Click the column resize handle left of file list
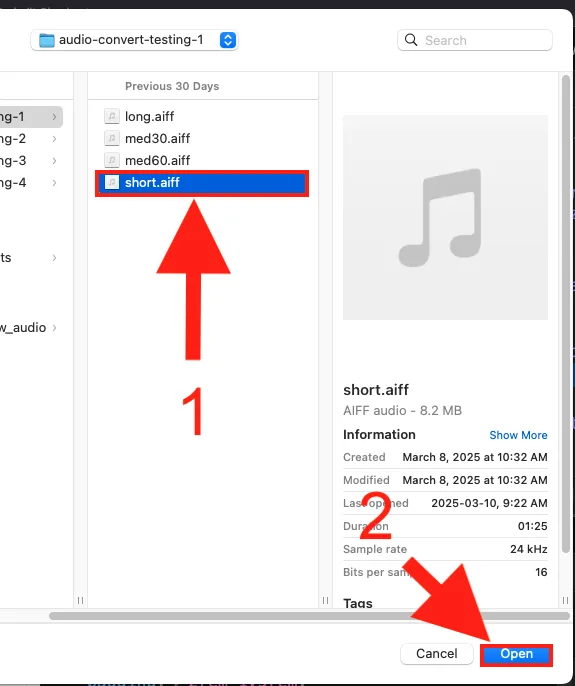The width and height of the screenshot is (575, 686). tap(80, 600)
